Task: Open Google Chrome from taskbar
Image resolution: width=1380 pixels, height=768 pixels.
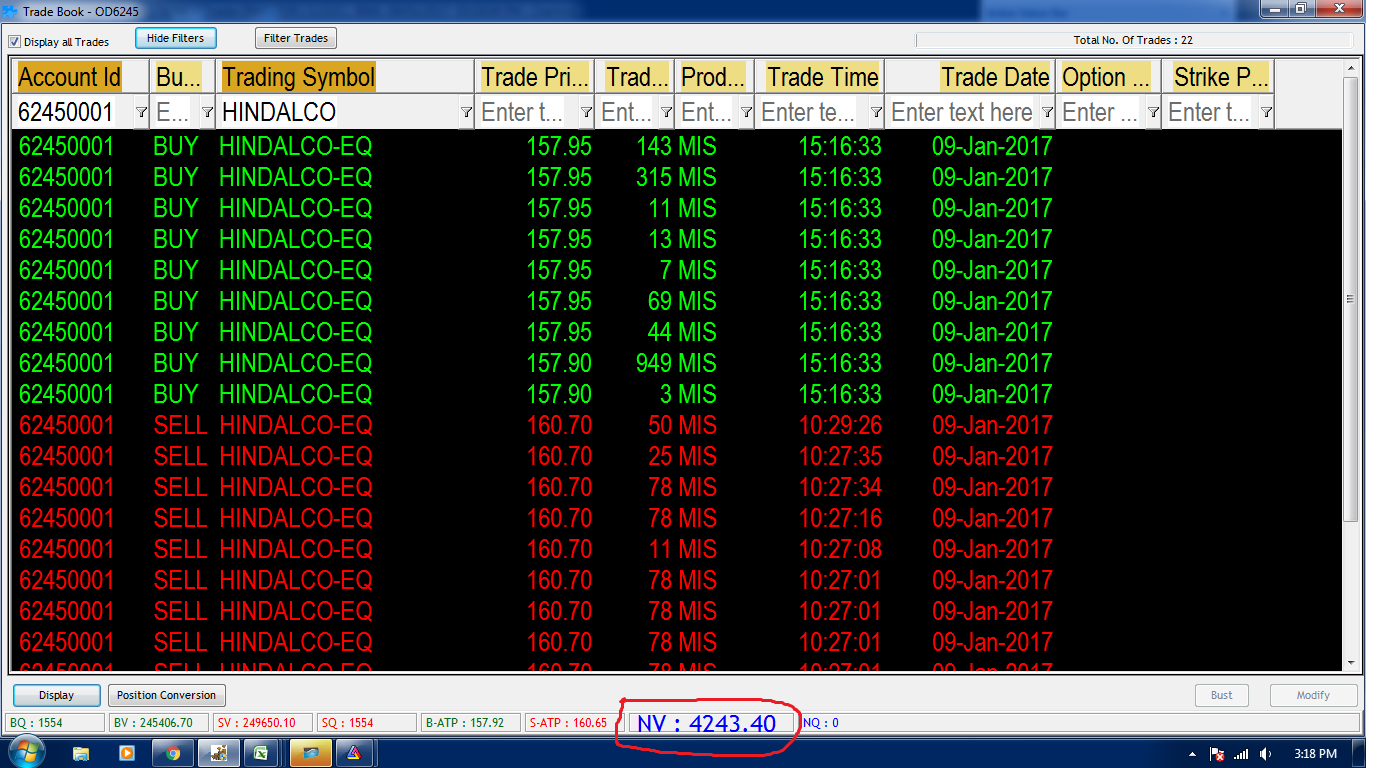Action: click(x=173, y=753)
